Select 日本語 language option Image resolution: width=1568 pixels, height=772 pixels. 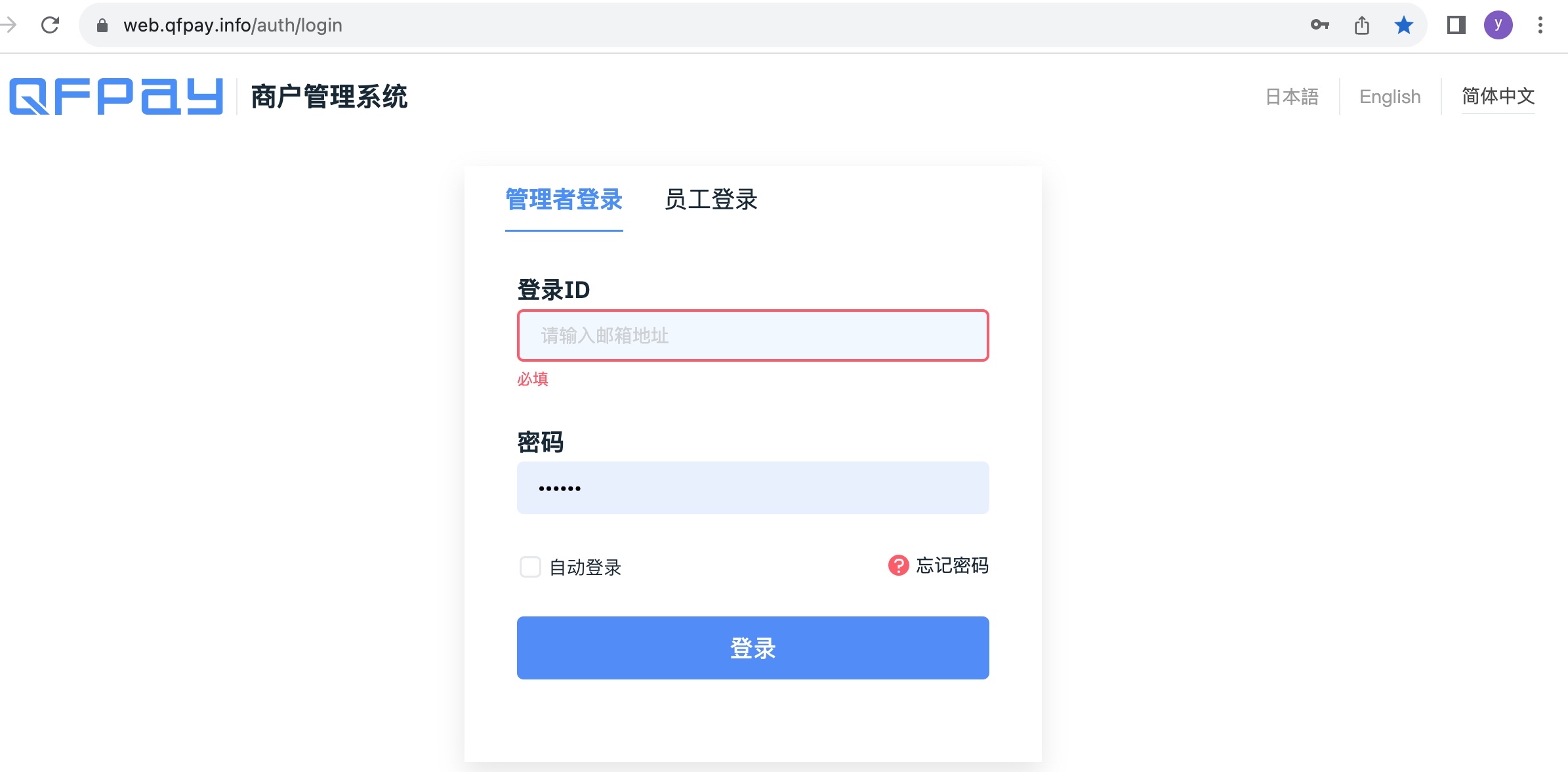pyautogui.click(x=1289, y=96)
